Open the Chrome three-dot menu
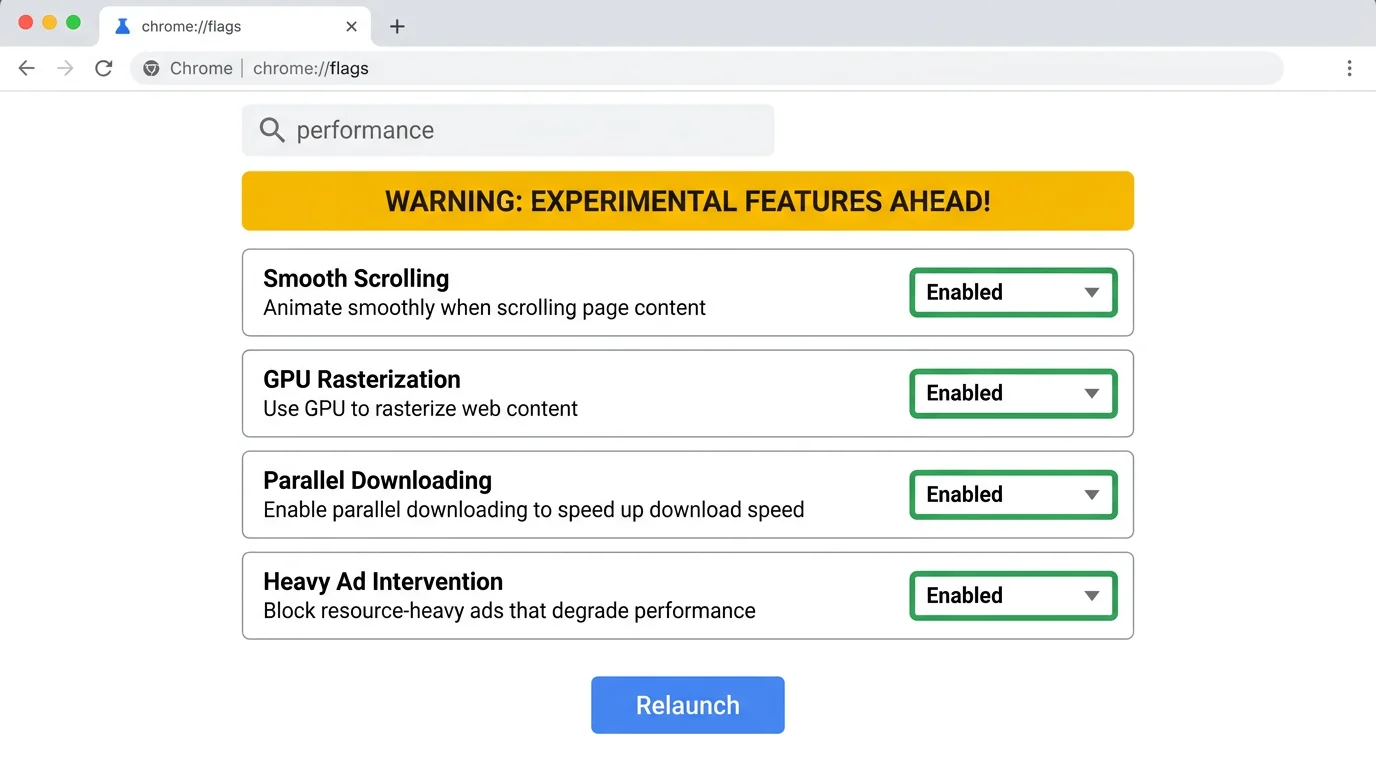 1349,68
